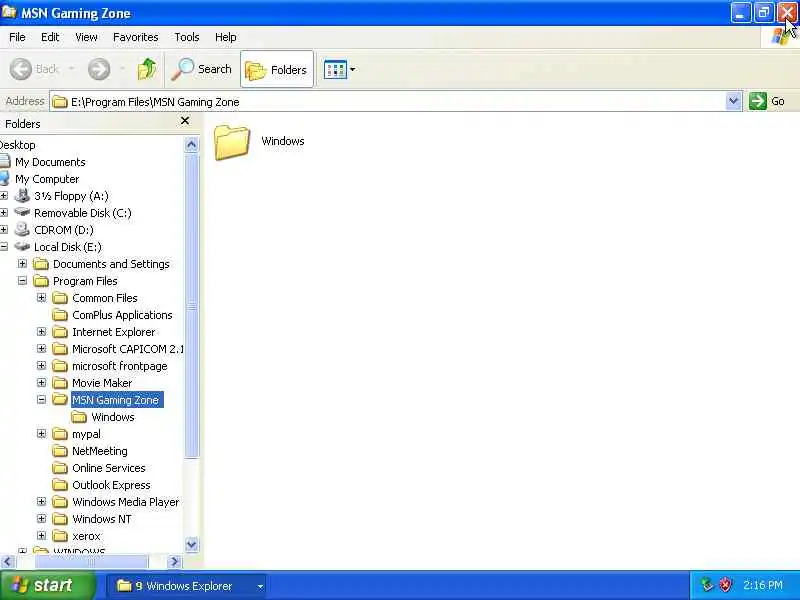800x600 pixels.
Task: Click the Safely Remove Hardware tray icon
Action: (707, 585)
